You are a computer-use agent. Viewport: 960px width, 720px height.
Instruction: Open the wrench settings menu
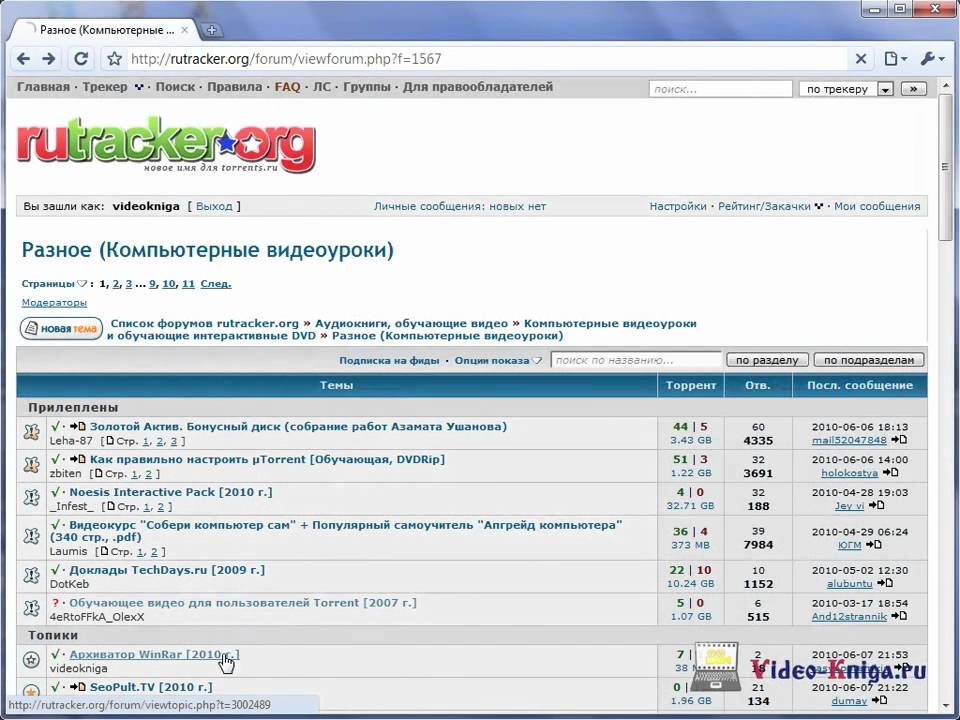[932, 59]
